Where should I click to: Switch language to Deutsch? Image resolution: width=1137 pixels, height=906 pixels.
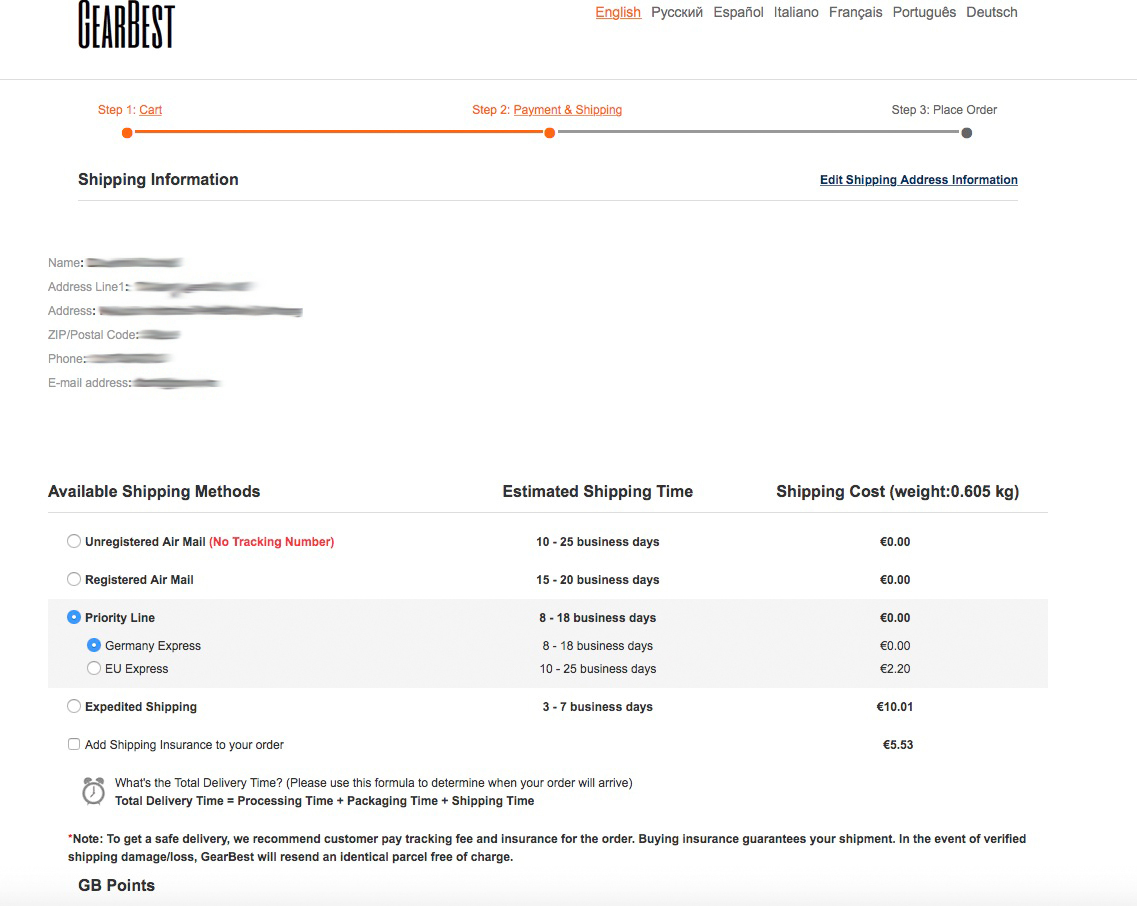coord(991,13)
